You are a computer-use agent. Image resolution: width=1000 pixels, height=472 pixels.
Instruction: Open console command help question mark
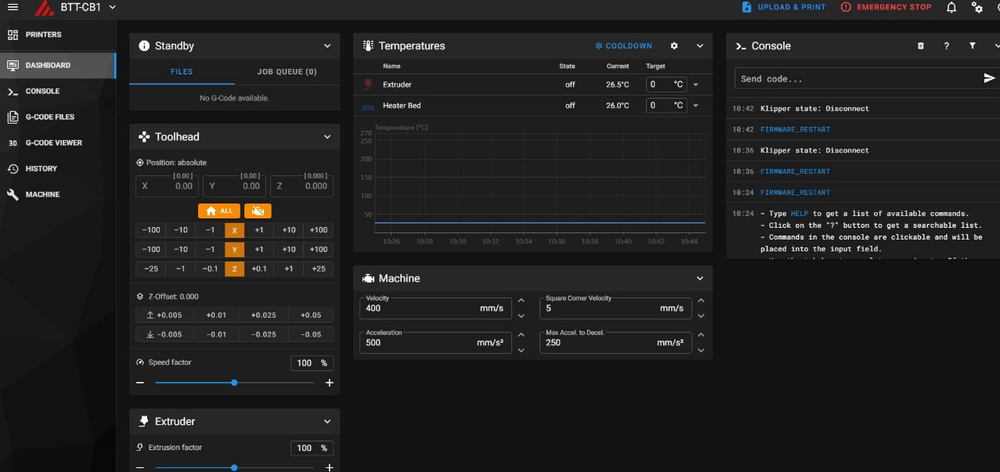[x=946, y=46]
